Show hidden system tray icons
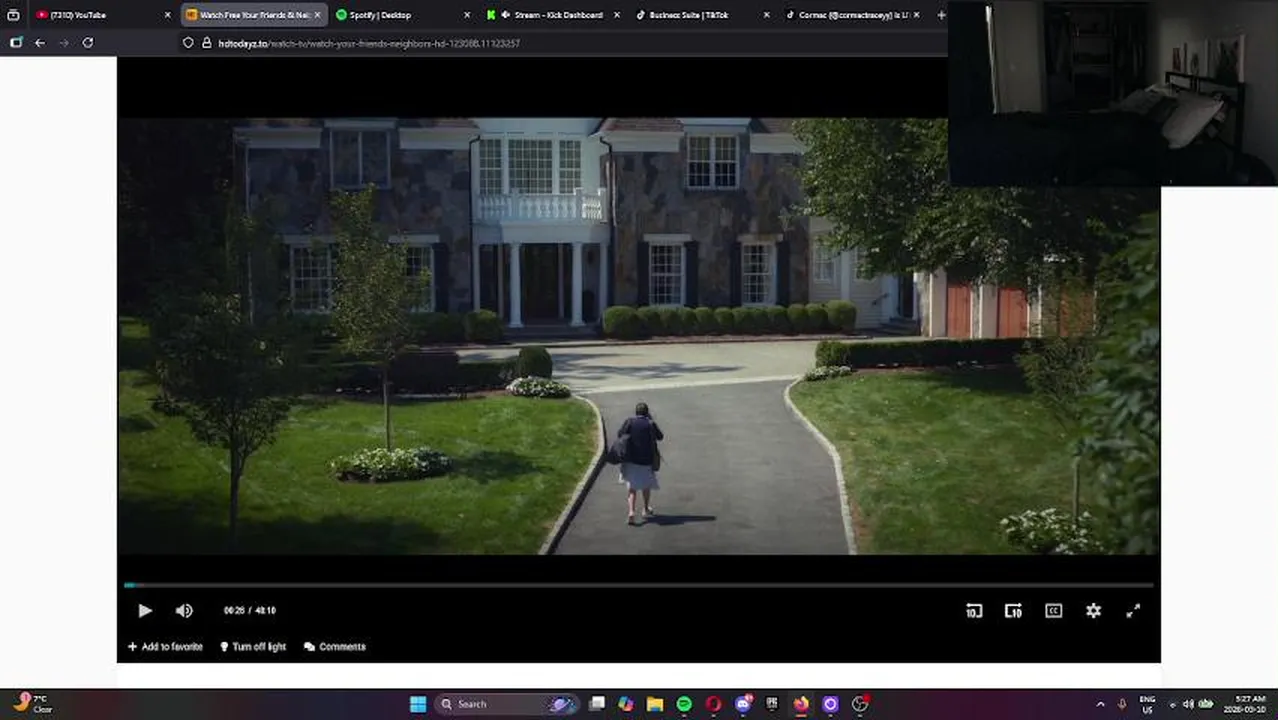Image resolution: width=1278 pixels, height=720 pixels. coord(1100,704)
